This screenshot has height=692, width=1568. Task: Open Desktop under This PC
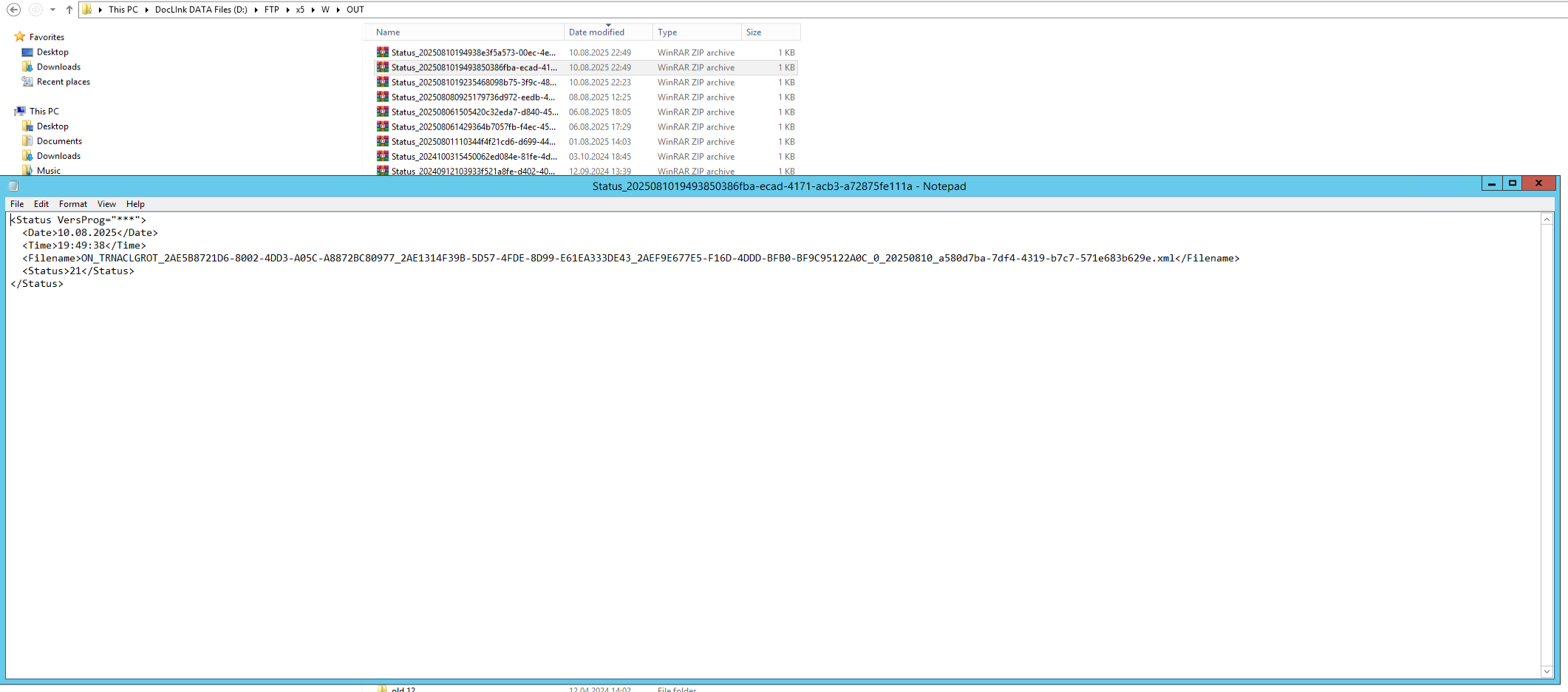tap(52, 126)
